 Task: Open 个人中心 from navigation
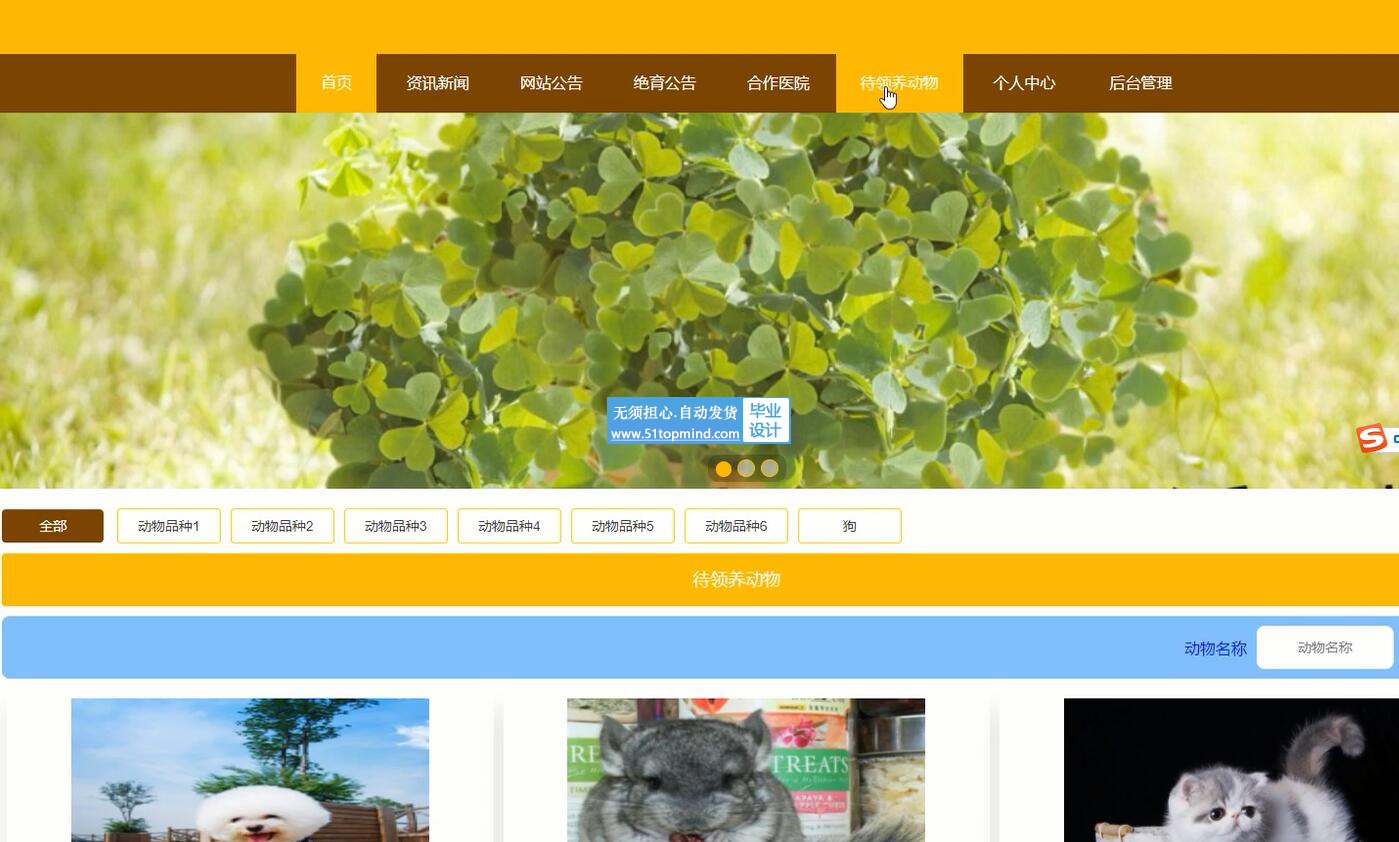(1023, 83)
